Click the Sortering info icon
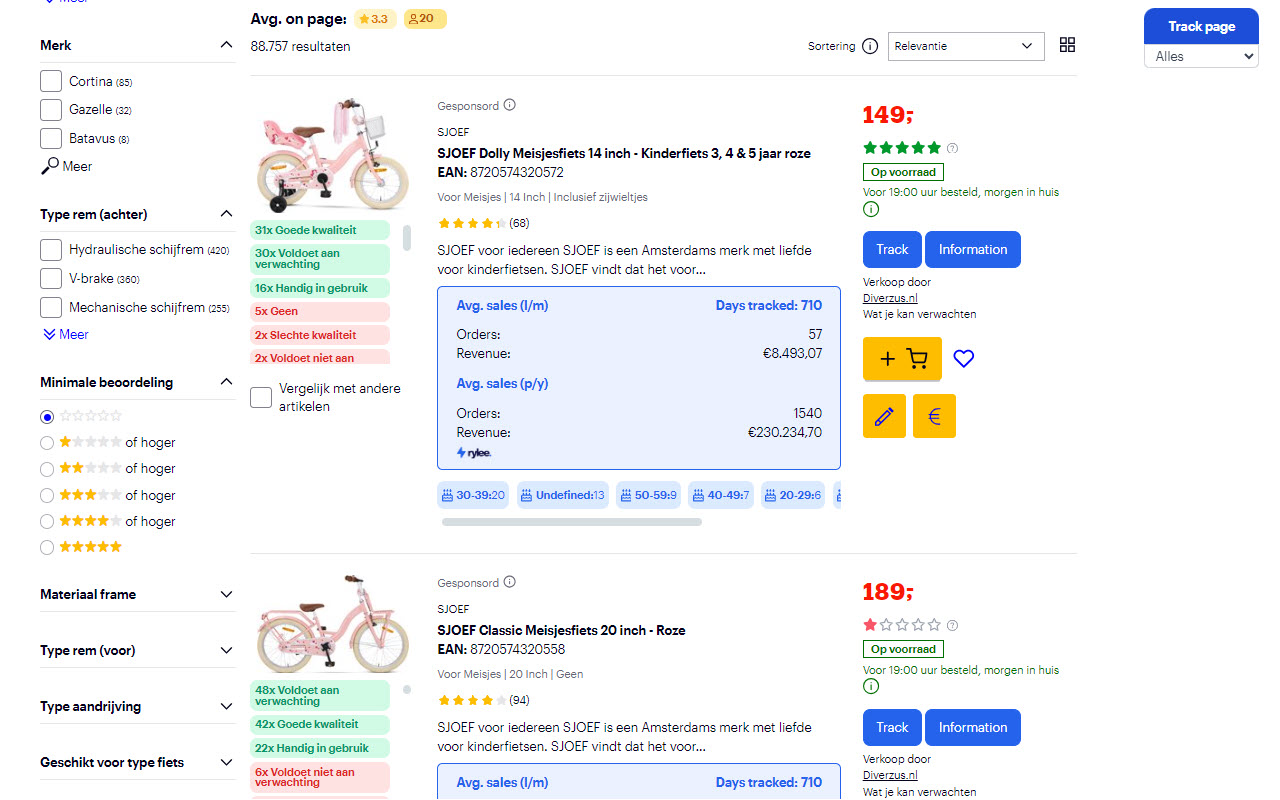This screenshot has width=1280, height=800. coord(870,46)
